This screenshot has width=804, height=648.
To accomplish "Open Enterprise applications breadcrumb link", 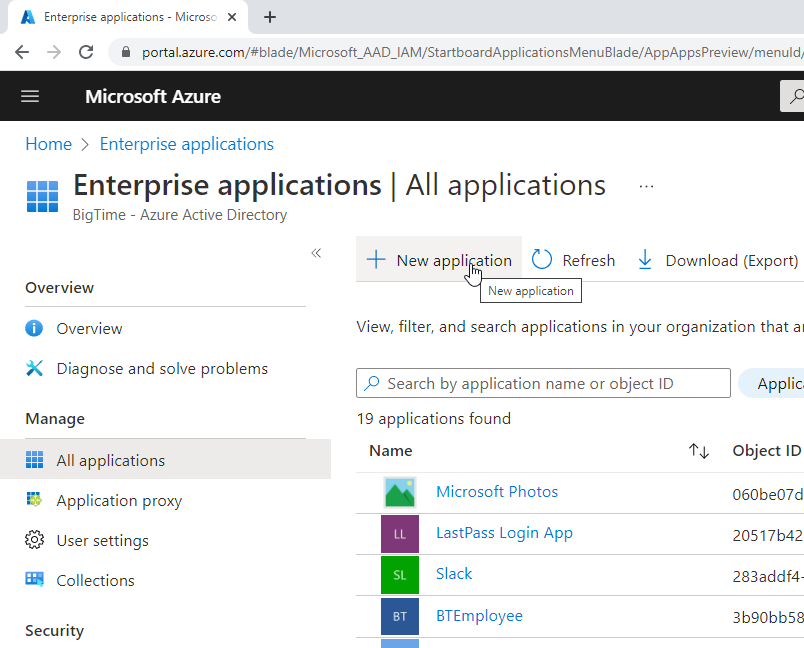I will point(187,144).
